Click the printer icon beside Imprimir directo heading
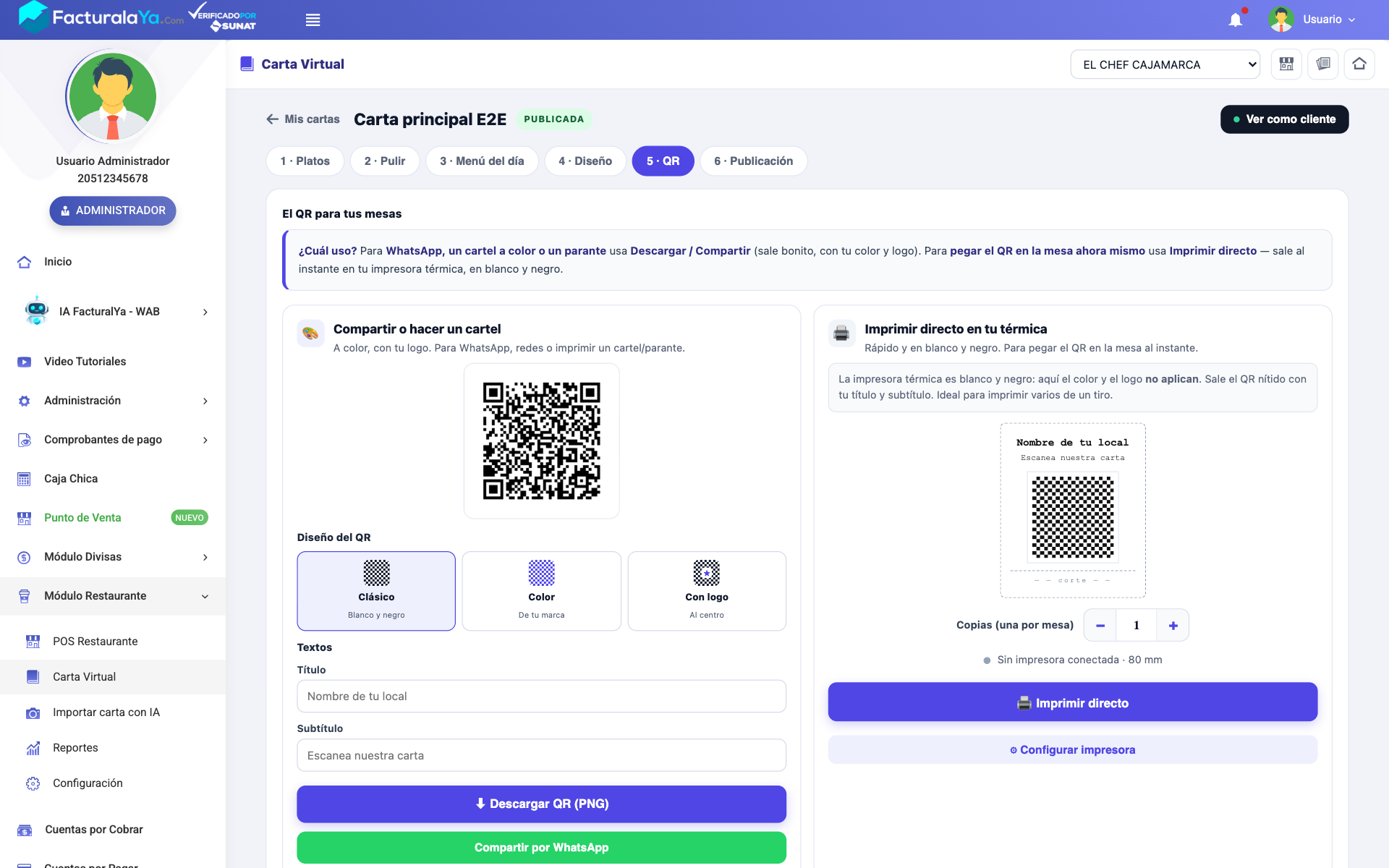Image resolution: width=1389 pixels, height=868 pixels. coord(841,333)
